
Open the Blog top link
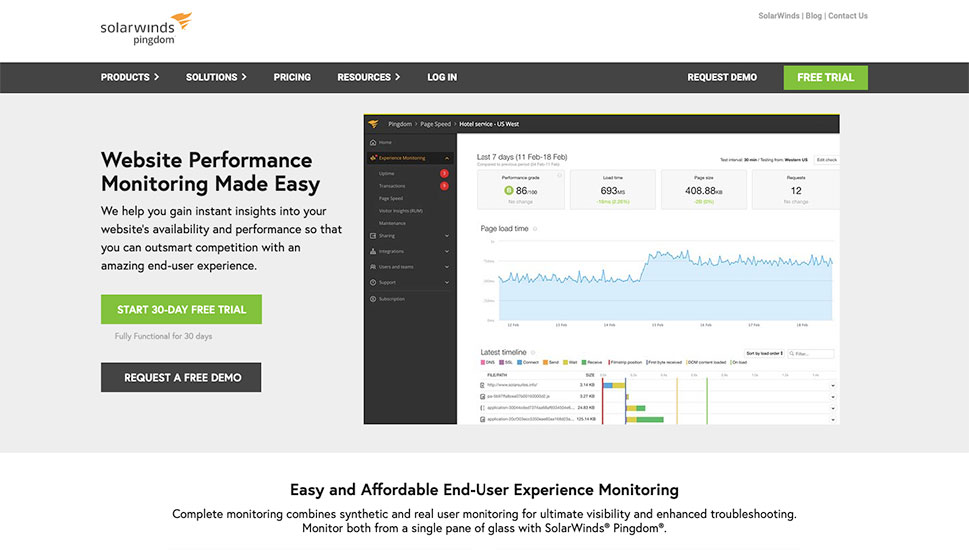click(x=813, y=16)
